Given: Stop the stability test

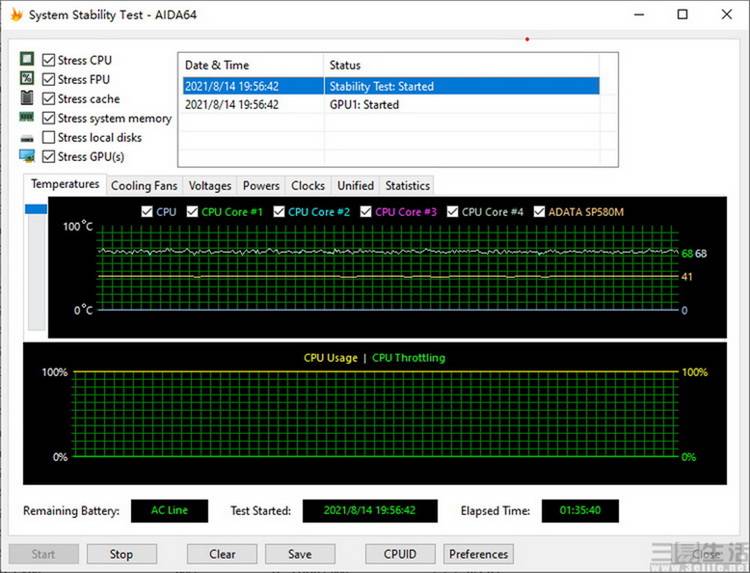Looking at the screenshot, I should (x=121, y=554).
